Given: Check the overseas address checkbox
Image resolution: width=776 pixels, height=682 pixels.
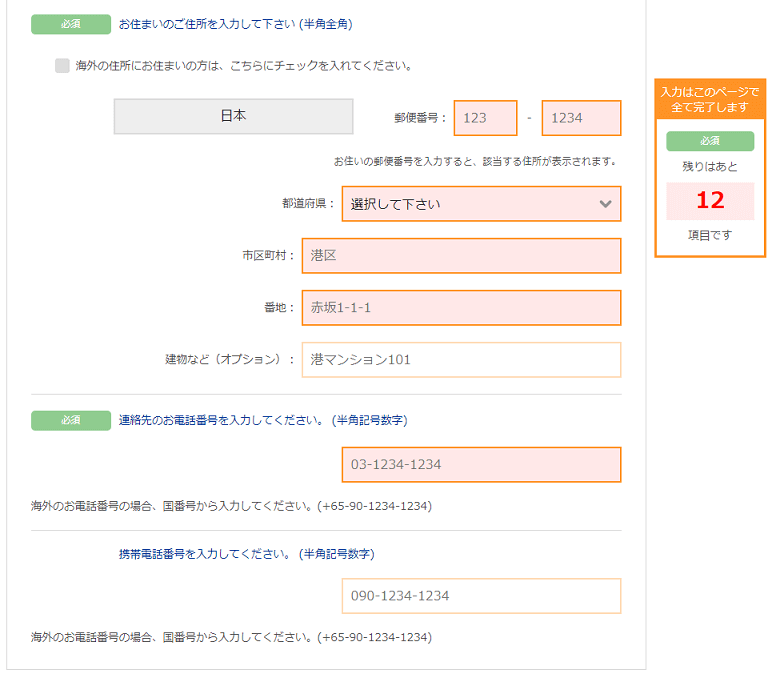Looking at the screenshot, I should (x=62, y=65).
